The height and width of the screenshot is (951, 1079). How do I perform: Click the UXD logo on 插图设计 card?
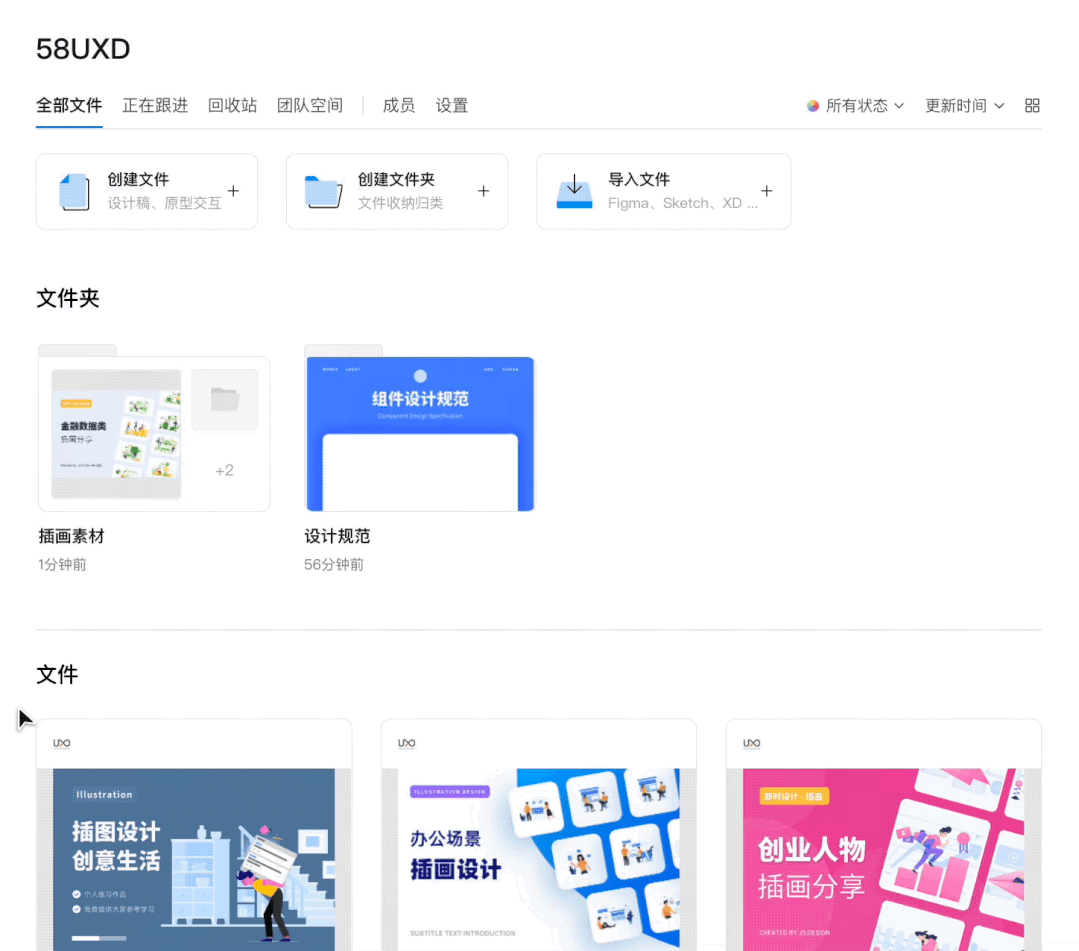pyautogui.click(x=62, y=743)
